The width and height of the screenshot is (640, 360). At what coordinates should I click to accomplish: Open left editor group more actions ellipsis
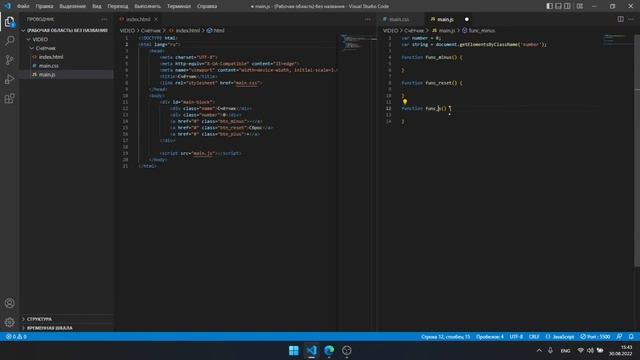(x=367, y=19)
